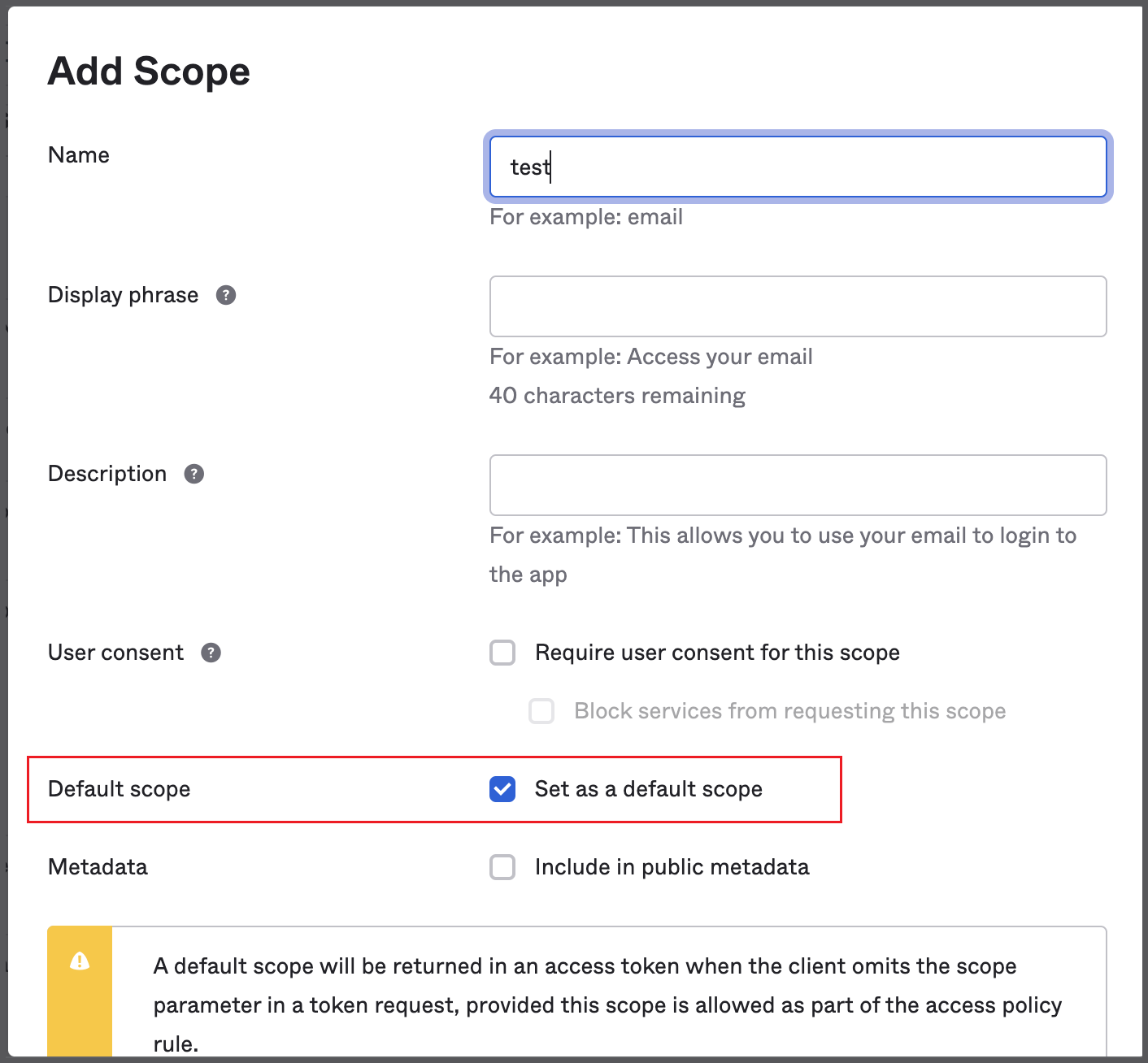Check Block services from requesting this scope

[x=541, y=710]
